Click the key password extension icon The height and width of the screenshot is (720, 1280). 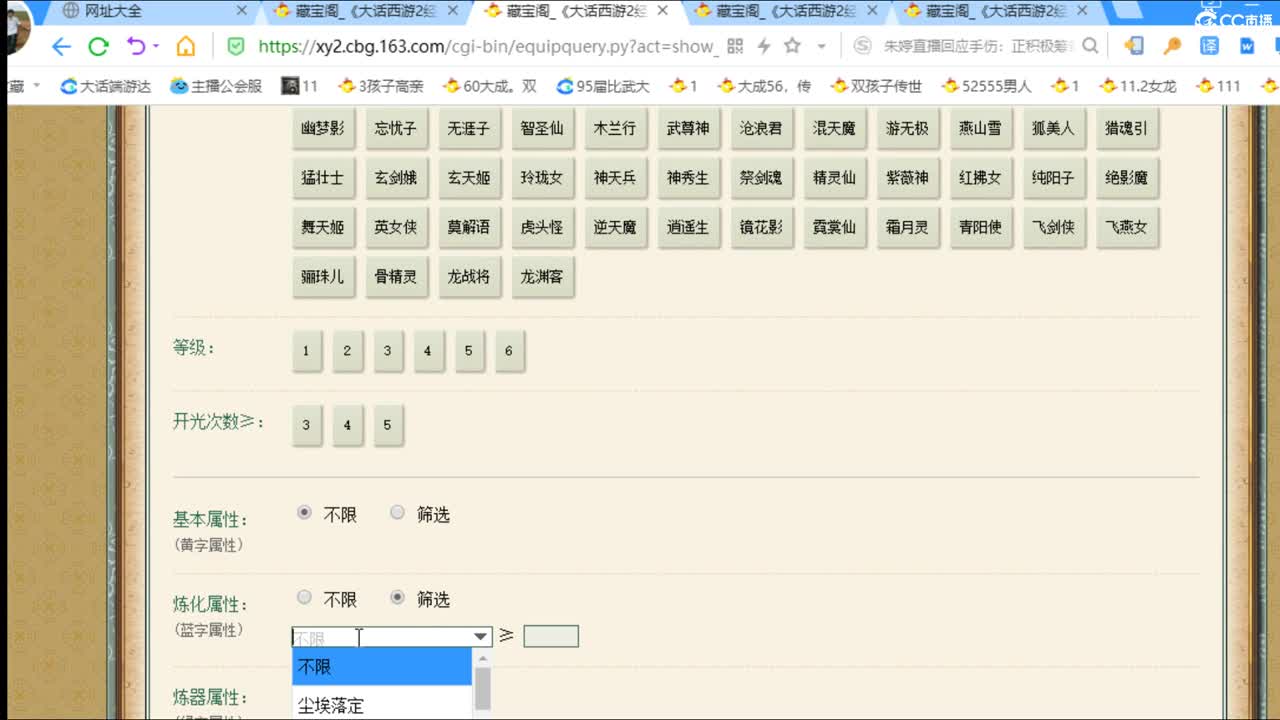(x=1172, y=46)
